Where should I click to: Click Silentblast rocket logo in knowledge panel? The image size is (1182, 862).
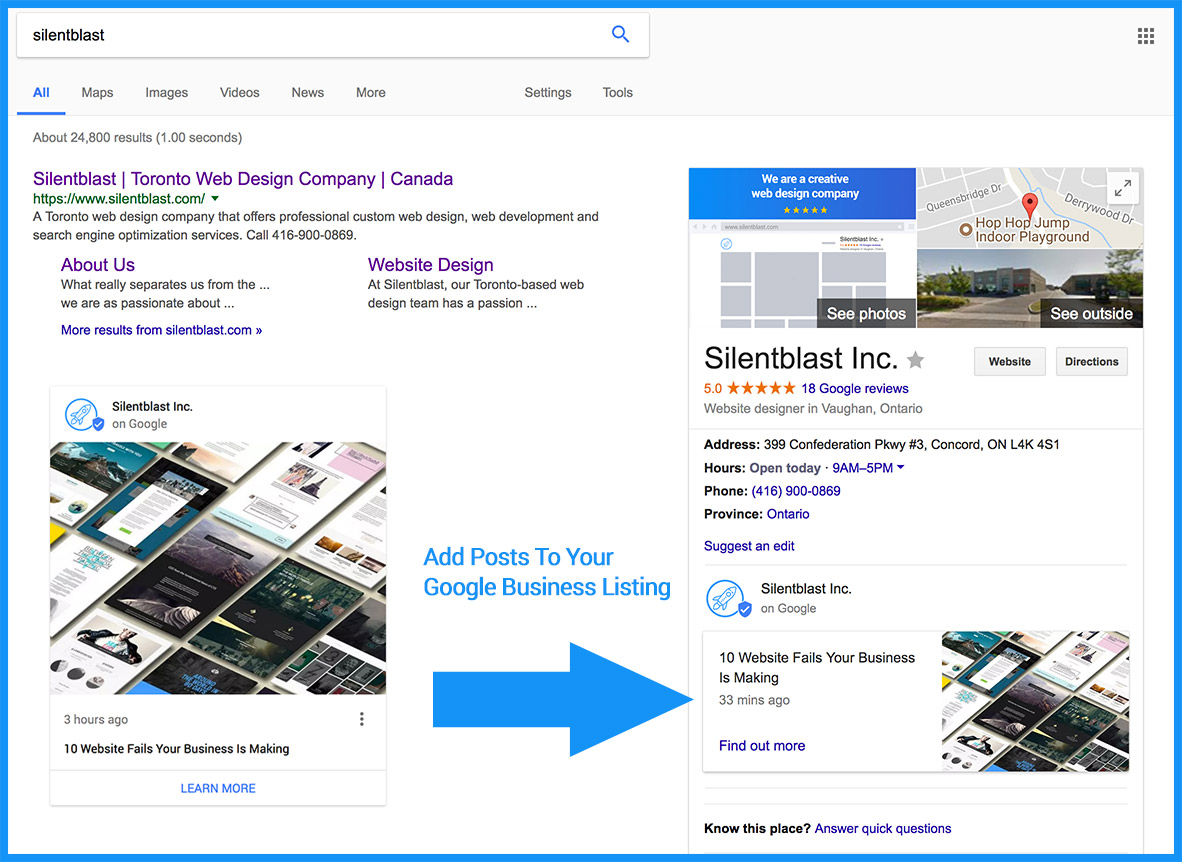coord(727,598)
